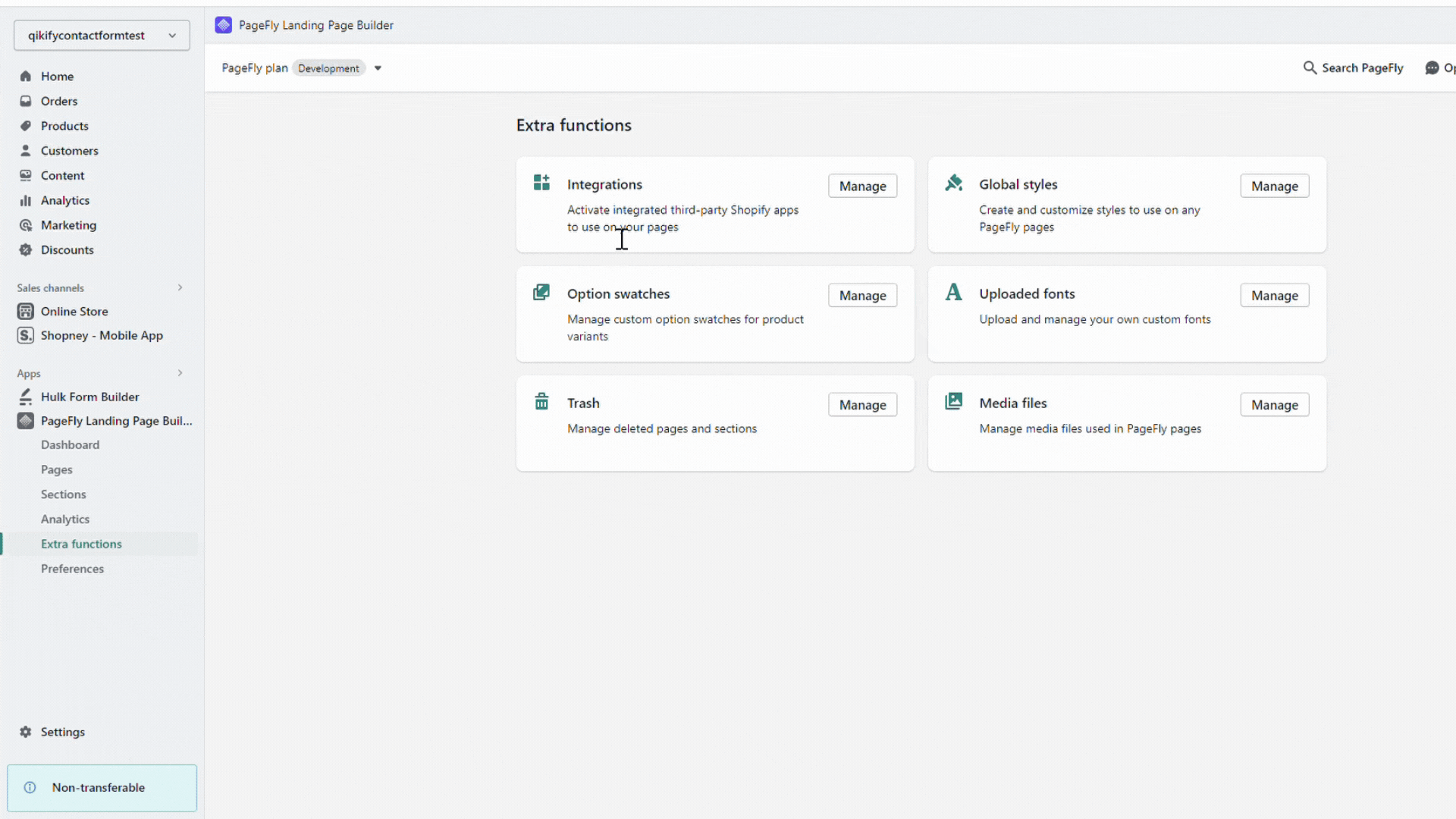Open the Customers link in sidebar

click(x=70, y=151)
